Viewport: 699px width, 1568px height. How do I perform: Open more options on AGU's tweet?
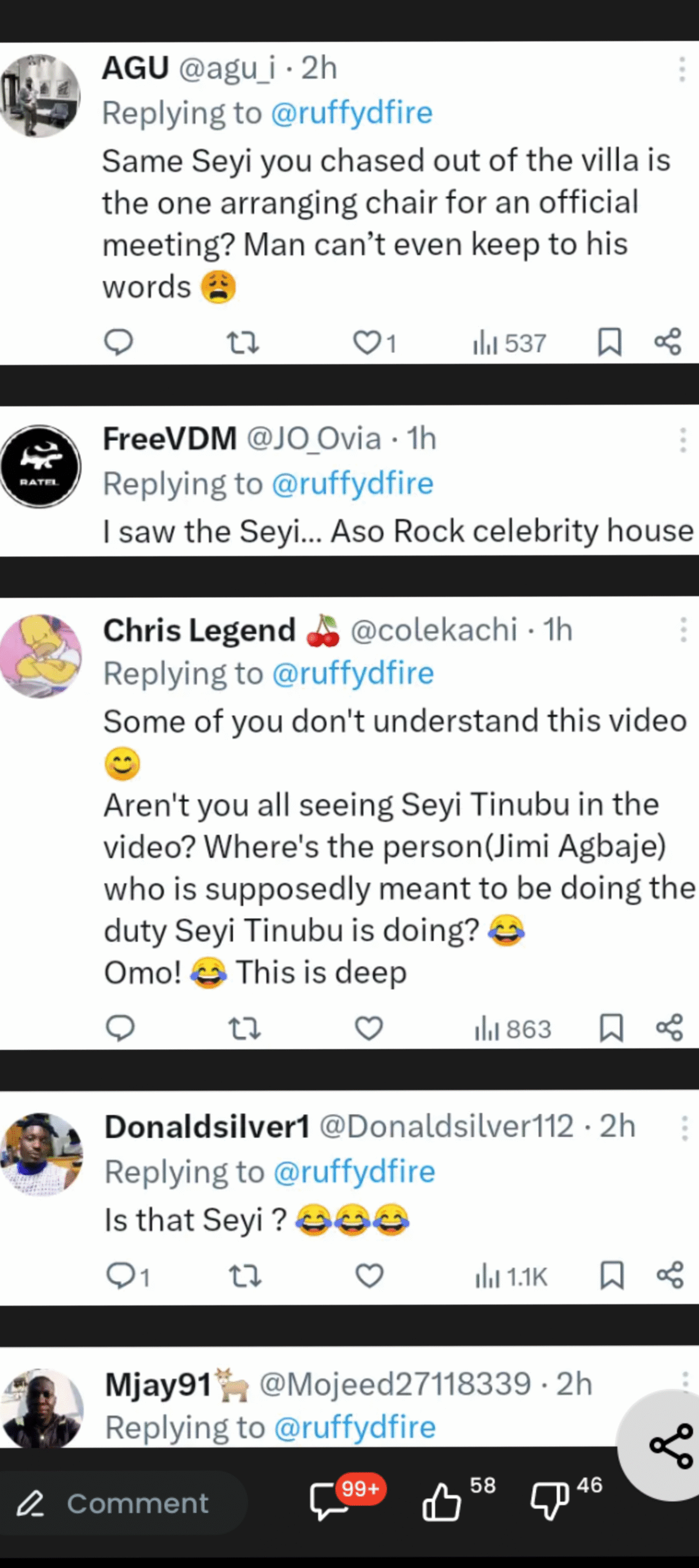point(682,69)
